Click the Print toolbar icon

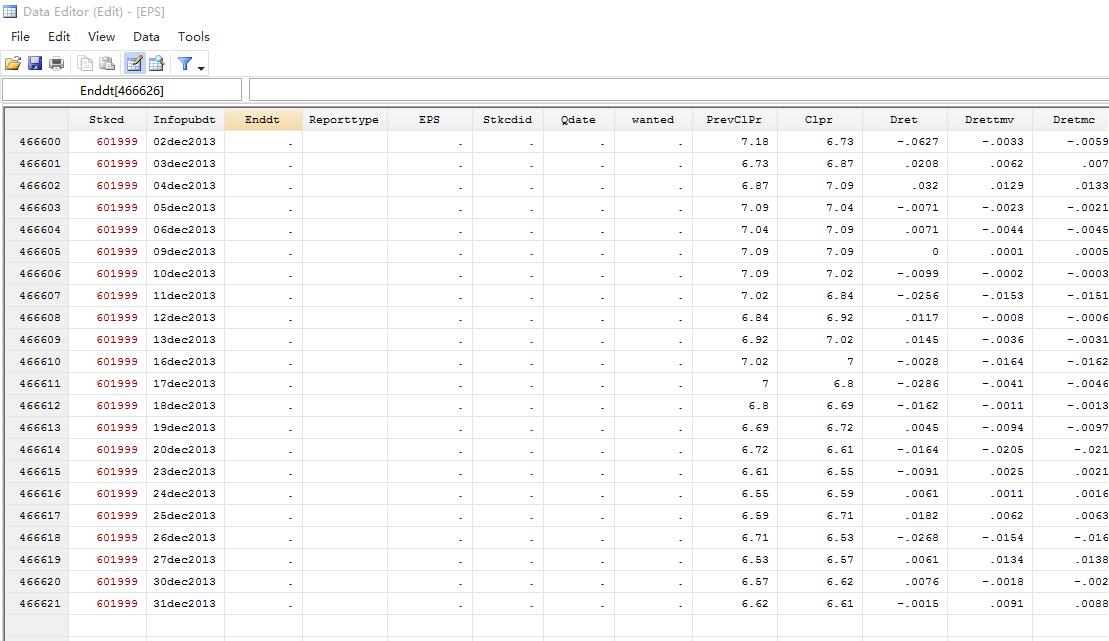[57, 64]
